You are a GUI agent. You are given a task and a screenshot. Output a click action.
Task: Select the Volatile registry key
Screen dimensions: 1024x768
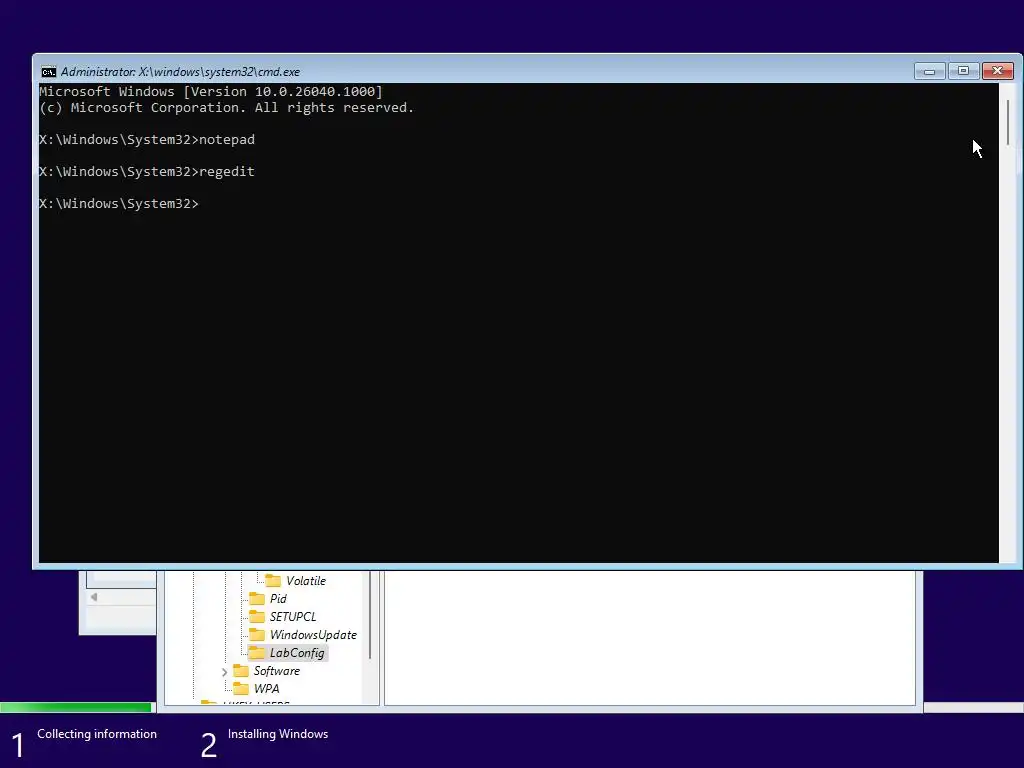306,581
